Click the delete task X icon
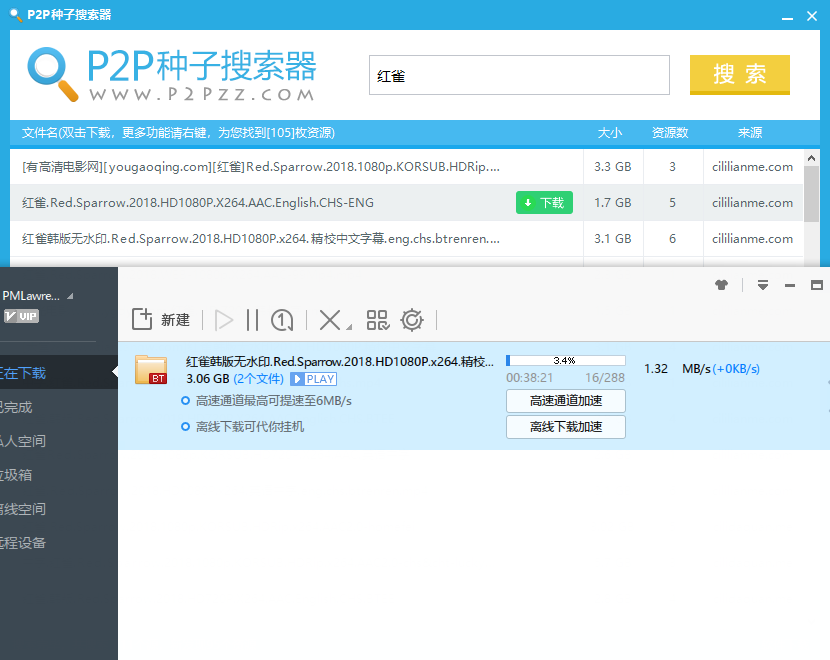830x660 pixels. pyautogui.click(x=330, y=320)
